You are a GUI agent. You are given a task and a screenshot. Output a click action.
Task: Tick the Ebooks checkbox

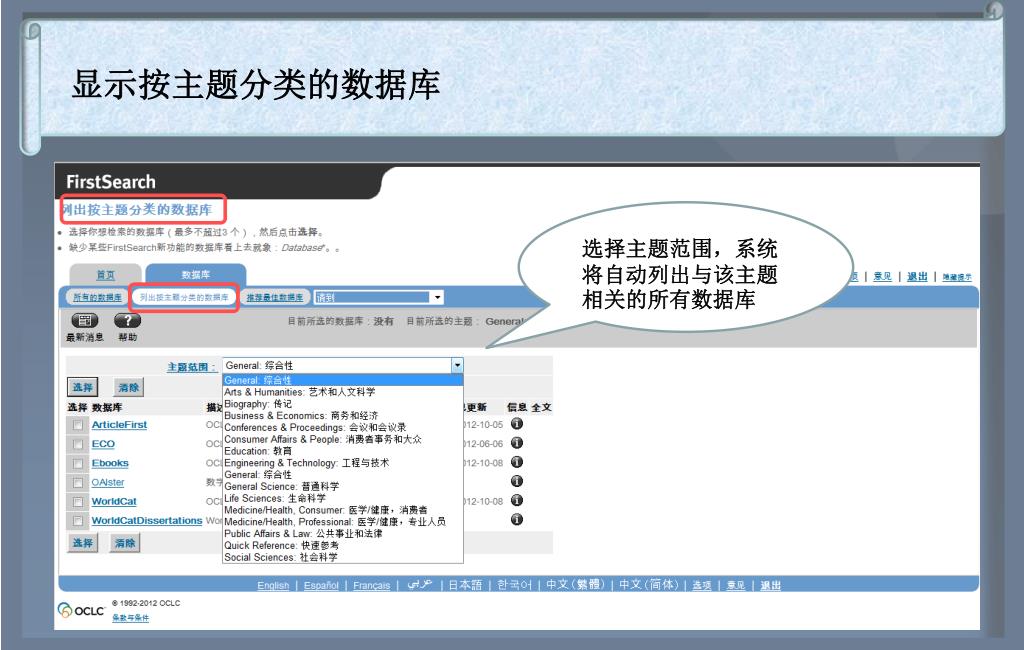[x=78, y=463]
